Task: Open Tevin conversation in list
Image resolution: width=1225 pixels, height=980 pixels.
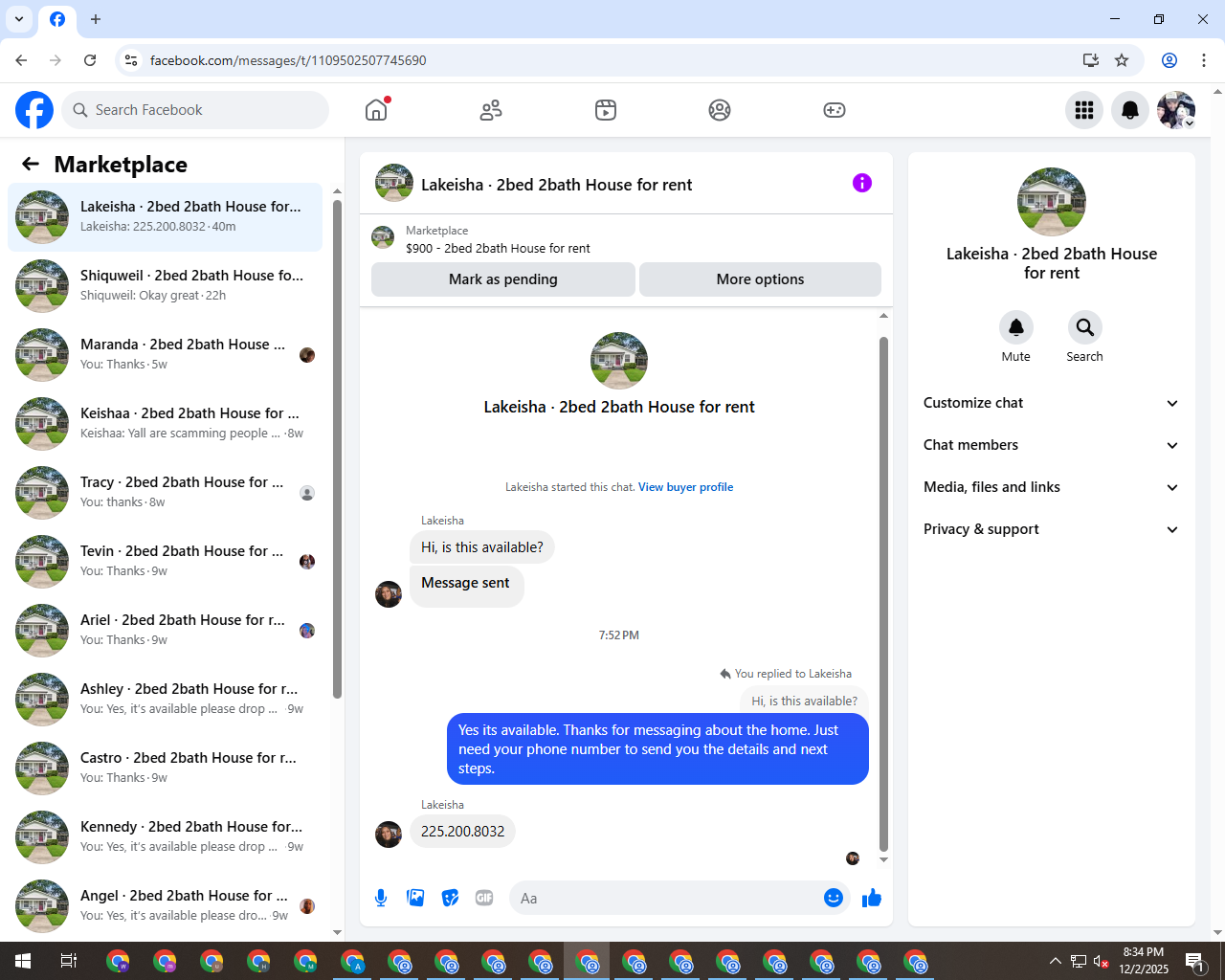Action: 165,561
